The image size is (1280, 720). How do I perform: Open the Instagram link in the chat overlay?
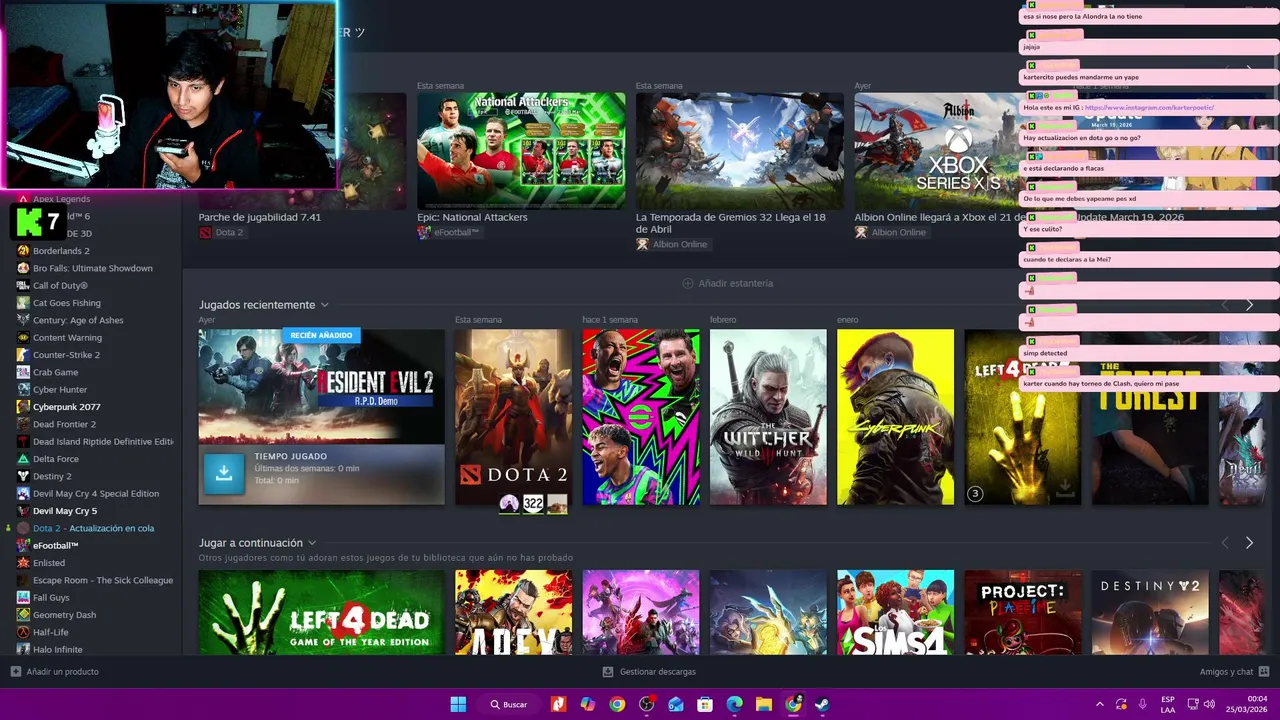tap(1149, 107)
